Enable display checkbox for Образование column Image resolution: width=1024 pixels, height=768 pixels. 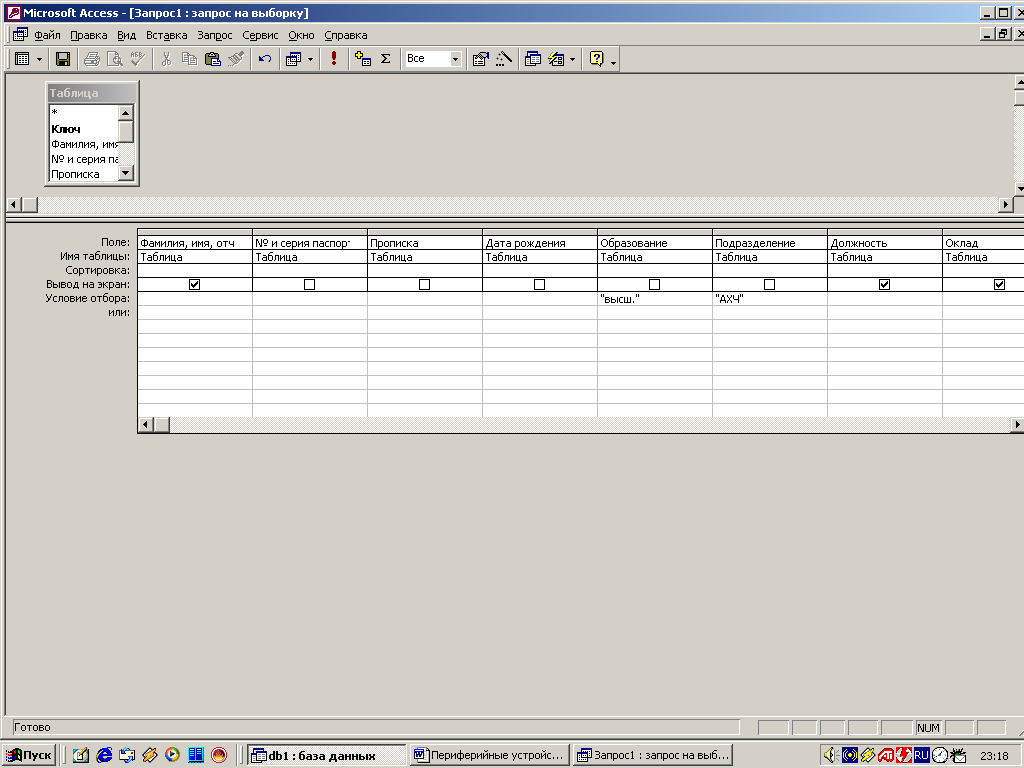pyautogui.click(x=654, y=284)
